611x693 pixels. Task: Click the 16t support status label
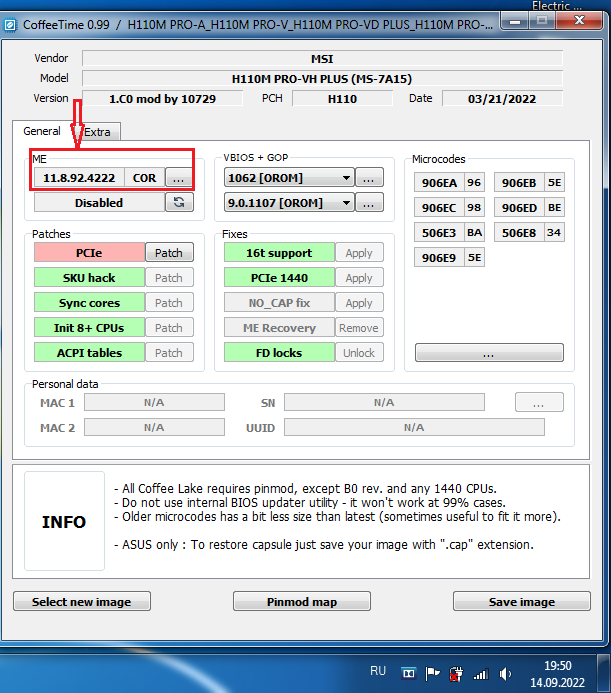[x=279, y=253]
